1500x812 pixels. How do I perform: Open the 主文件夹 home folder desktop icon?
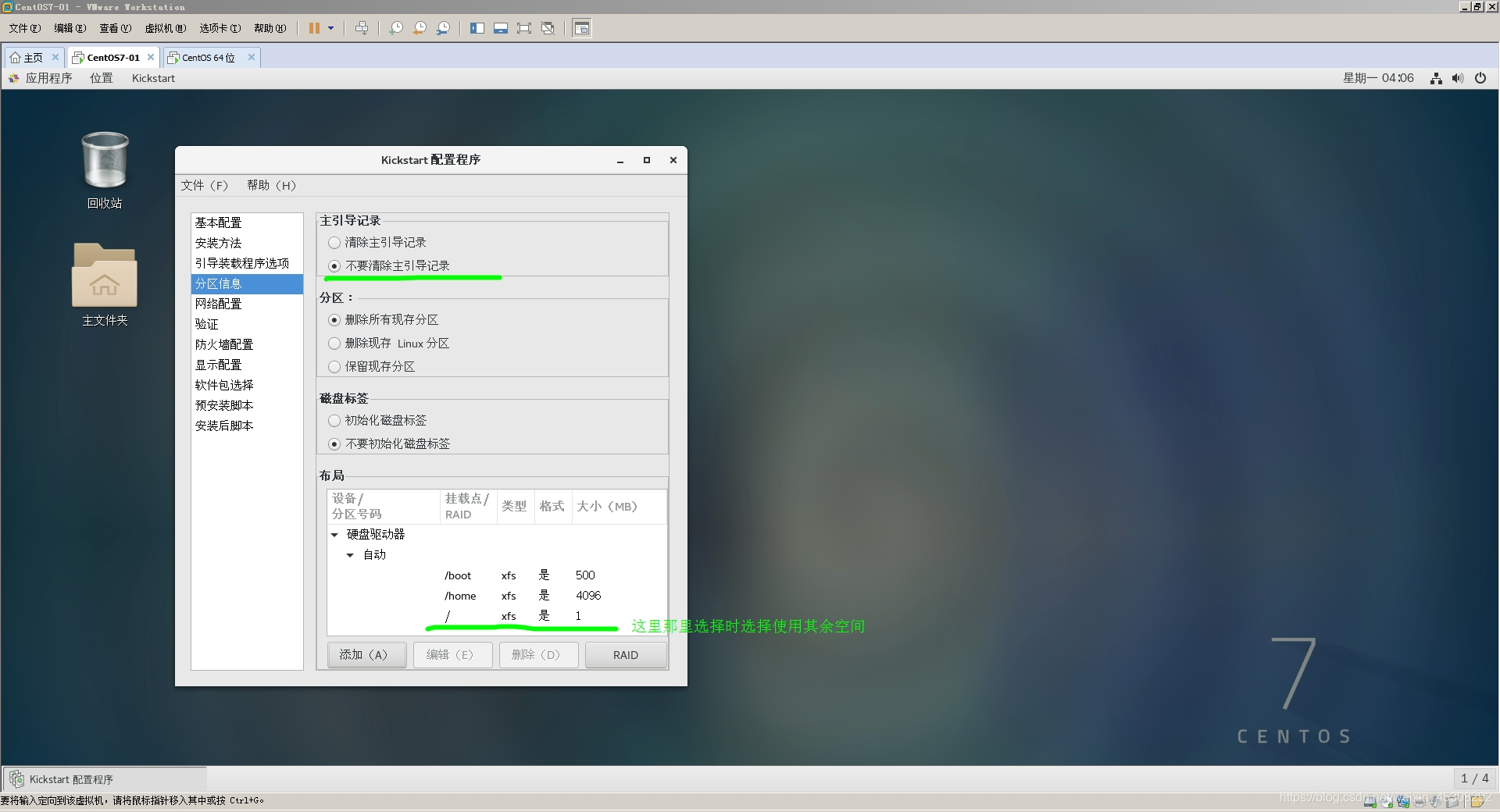(x=105, y=284)
